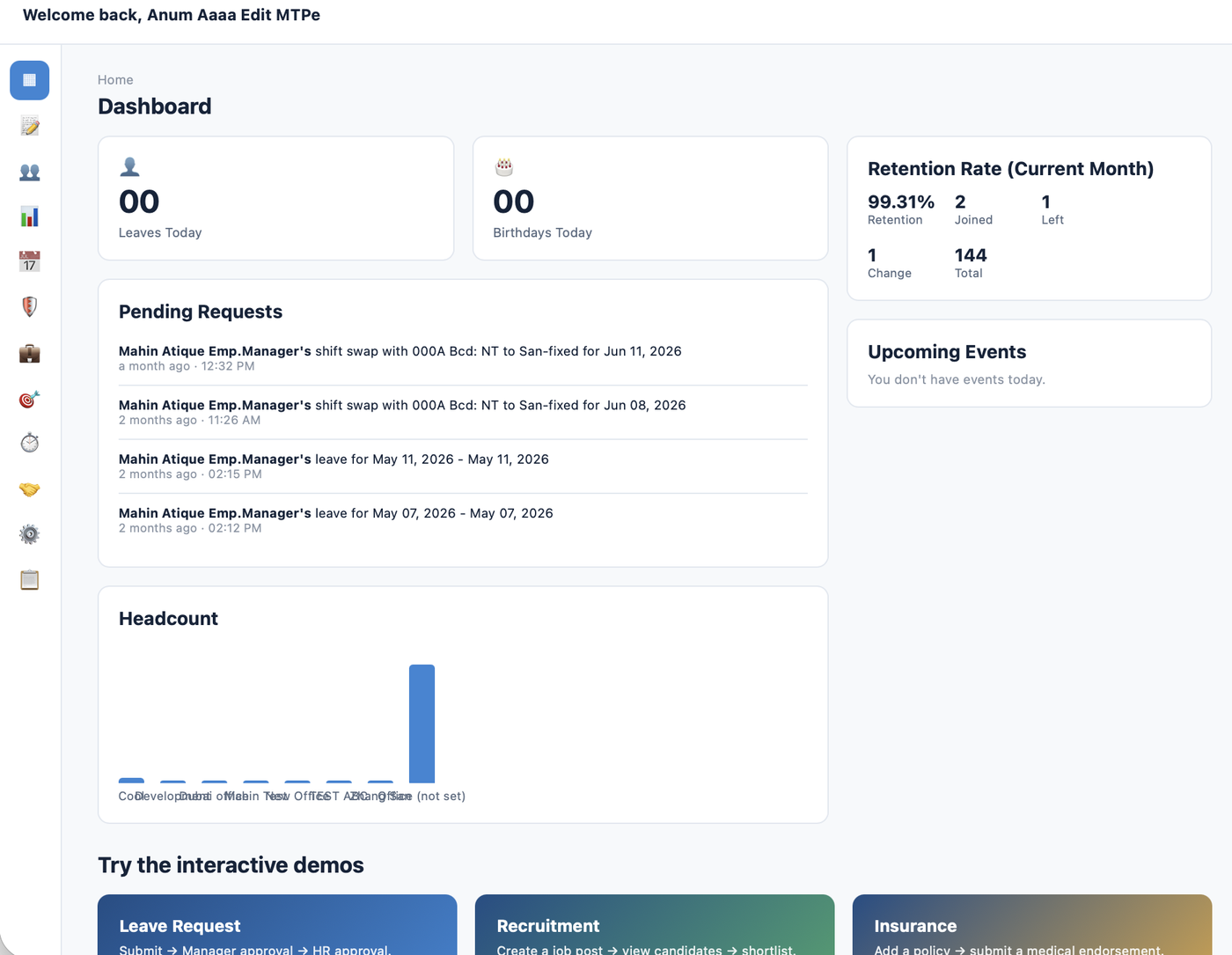Viewport: 1232px width, 955px height.
Task: Open the two-people employees sidebar icon
Action: point(29,172)
